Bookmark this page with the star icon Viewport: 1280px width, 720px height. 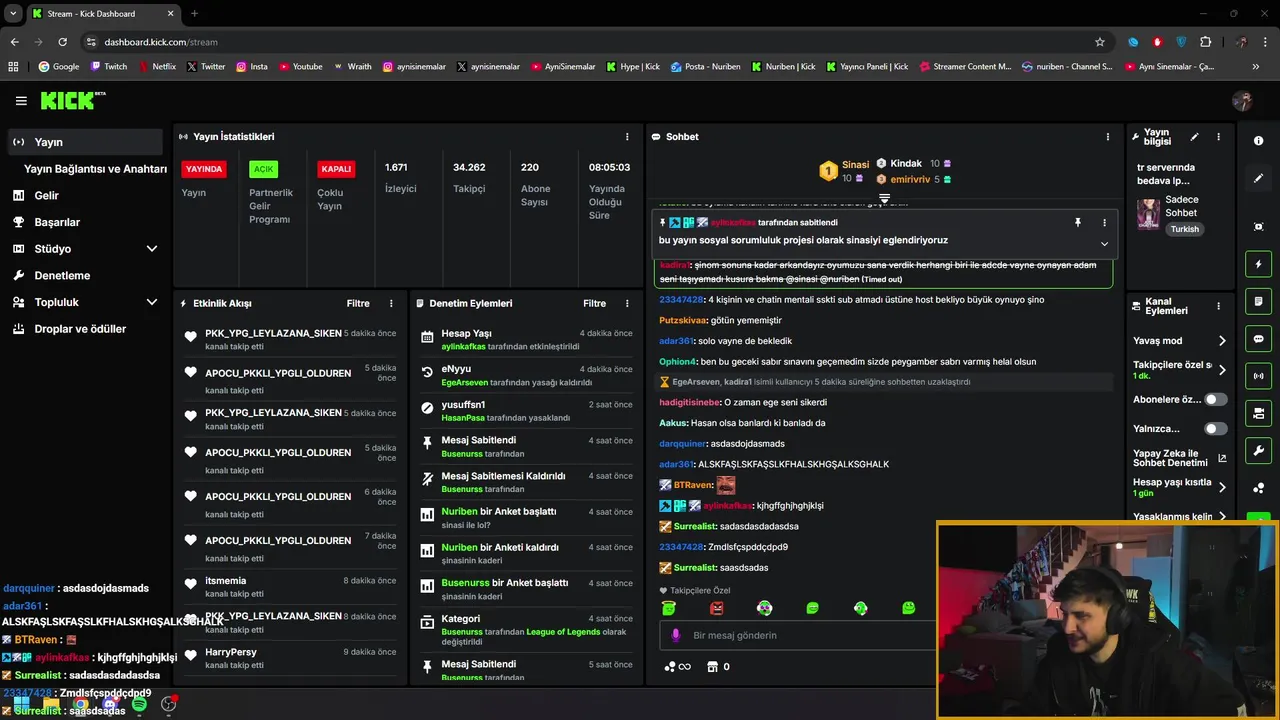[1100, 42]
